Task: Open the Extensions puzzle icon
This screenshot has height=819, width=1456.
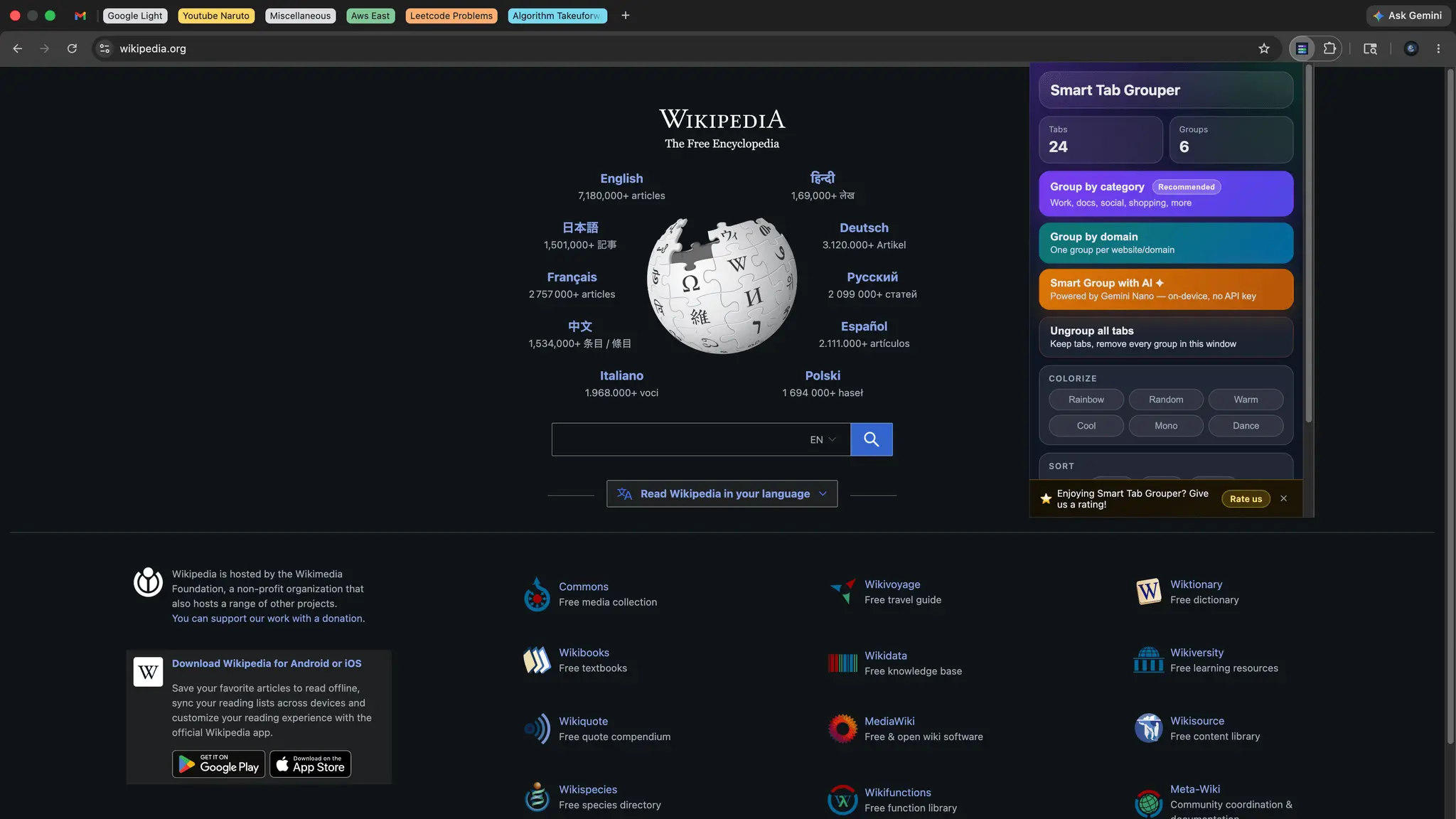Action: point(1329,48)
